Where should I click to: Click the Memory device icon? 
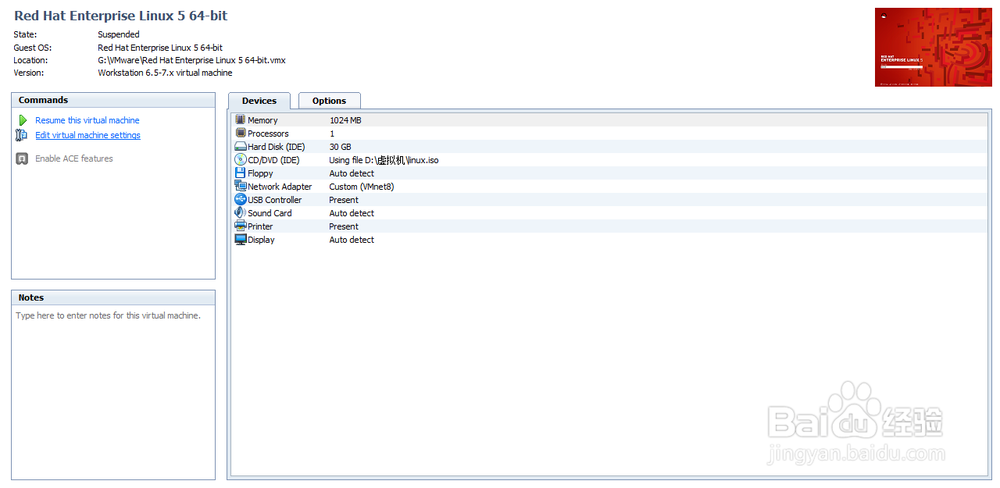(x=240, y=119)
